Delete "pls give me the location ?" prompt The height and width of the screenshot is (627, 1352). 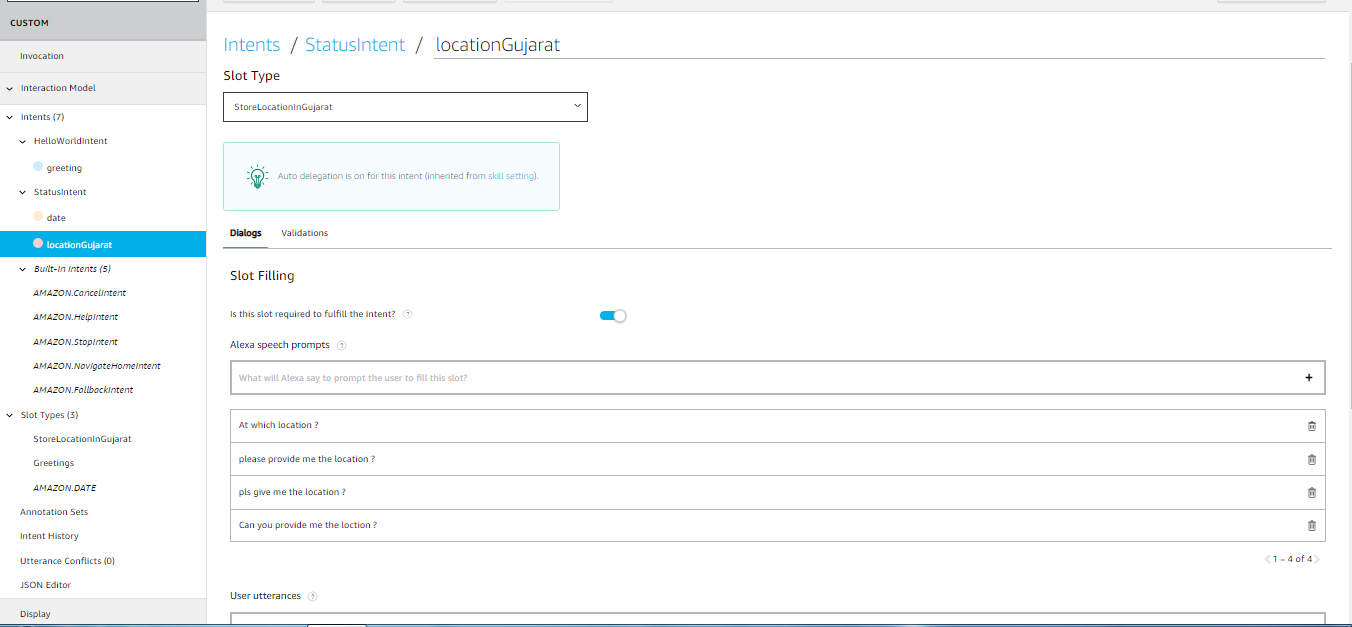pos(1312,493)
